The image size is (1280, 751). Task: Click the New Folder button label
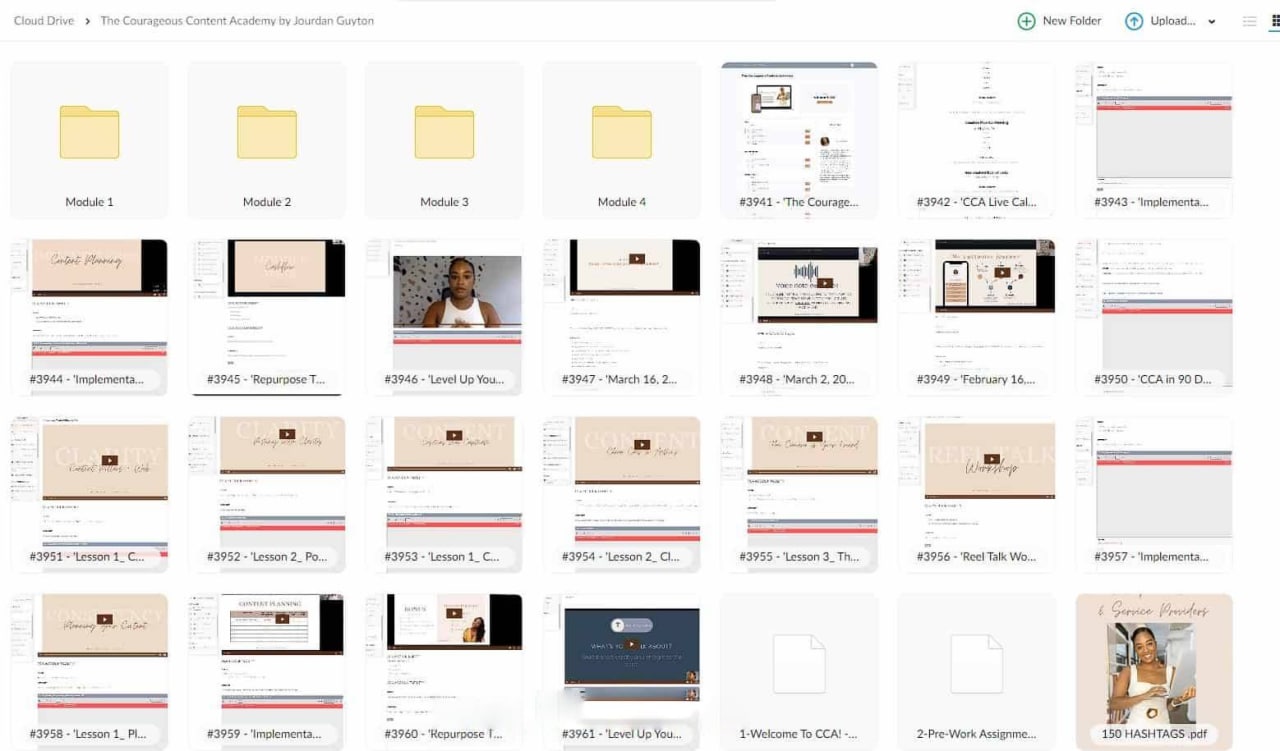[x=1072, y=20]
